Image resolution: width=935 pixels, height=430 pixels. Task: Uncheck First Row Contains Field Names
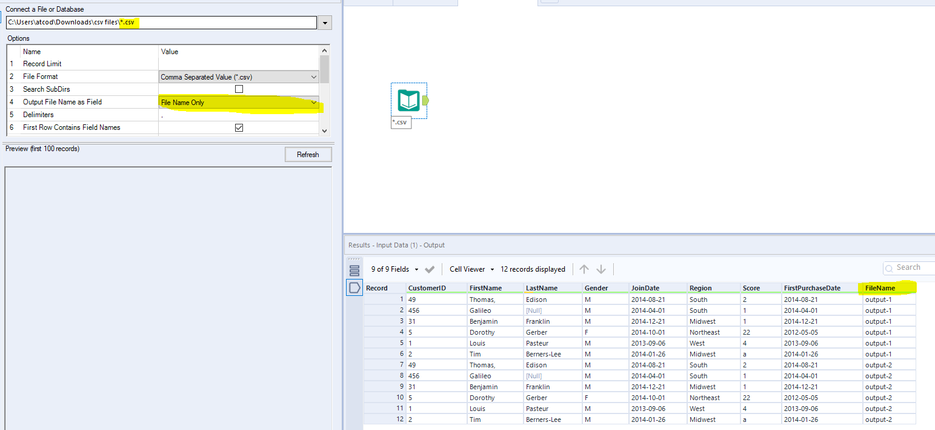point(239,128)
